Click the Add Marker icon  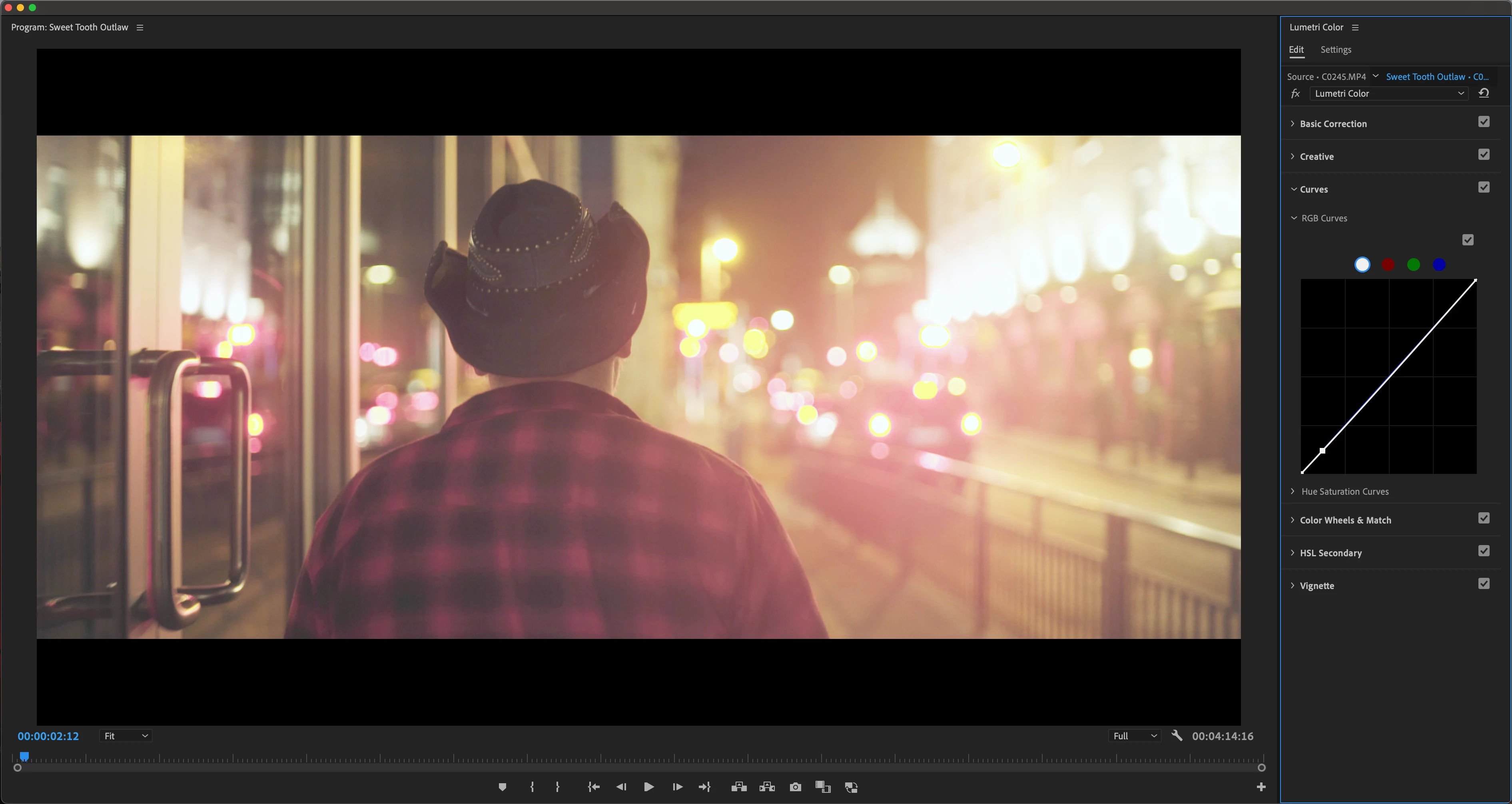503,787
